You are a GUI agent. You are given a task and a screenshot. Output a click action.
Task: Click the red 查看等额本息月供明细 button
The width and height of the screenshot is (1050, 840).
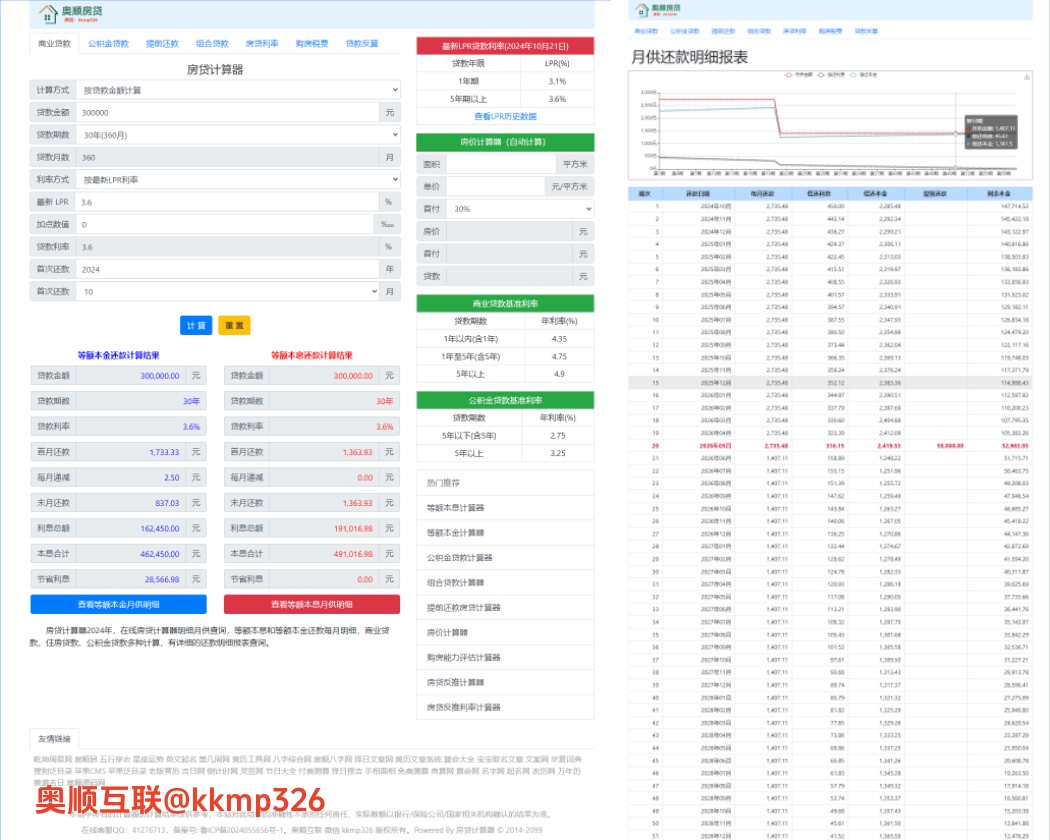[311, 604]
